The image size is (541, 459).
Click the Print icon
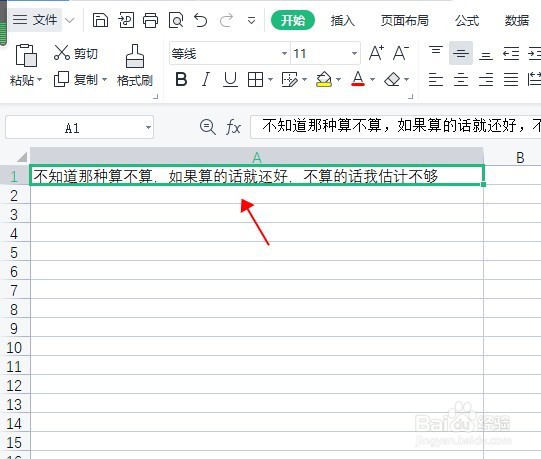150,20
